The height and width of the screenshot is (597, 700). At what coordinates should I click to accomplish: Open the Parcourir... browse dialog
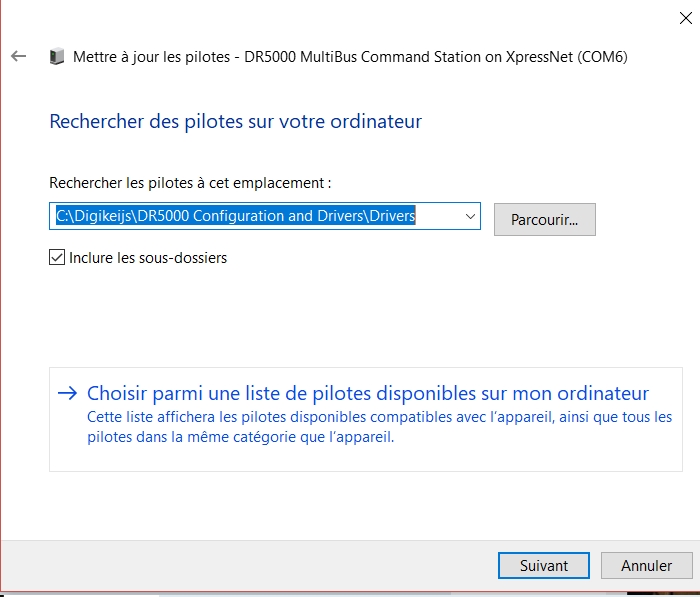[x=545, y=220]
